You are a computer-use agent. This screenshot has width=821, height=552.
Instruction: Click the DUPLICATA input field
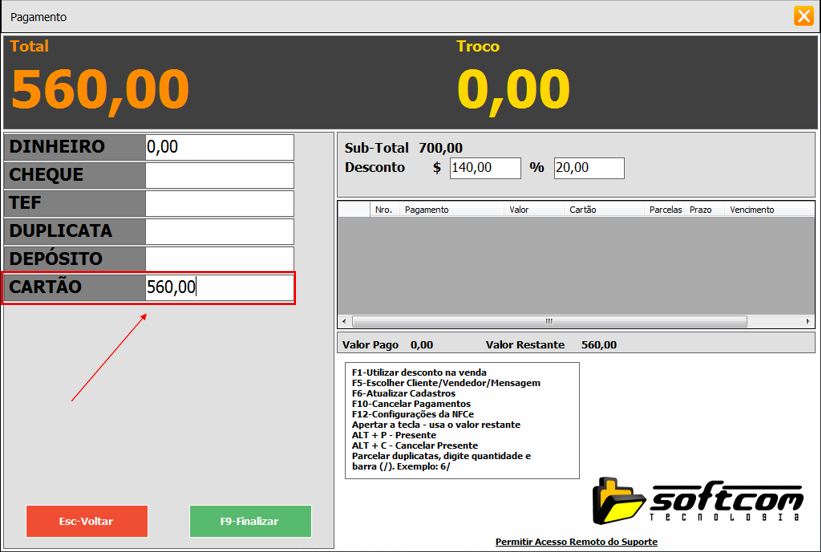(x=219, y=231)
